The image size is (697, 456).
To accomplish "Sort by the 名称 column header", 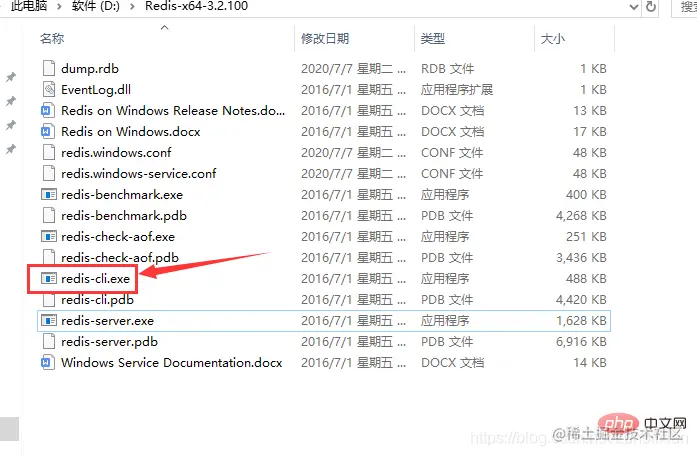I will pos(52,39).
